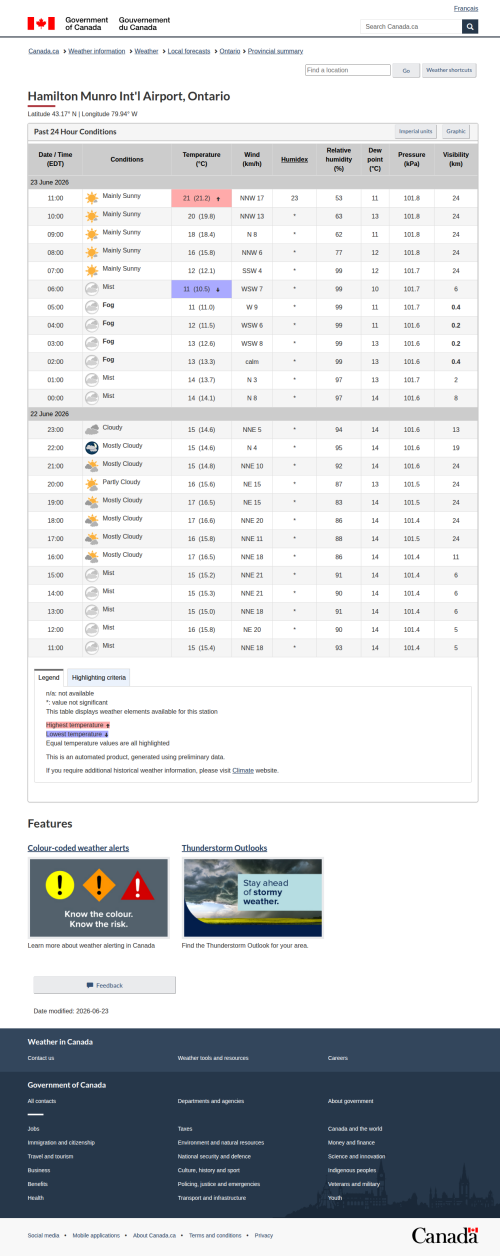Click the Pressure (kPa) column header
Image resolution: width=500 pixels, height=1256 pixels.
pos(412,159)
